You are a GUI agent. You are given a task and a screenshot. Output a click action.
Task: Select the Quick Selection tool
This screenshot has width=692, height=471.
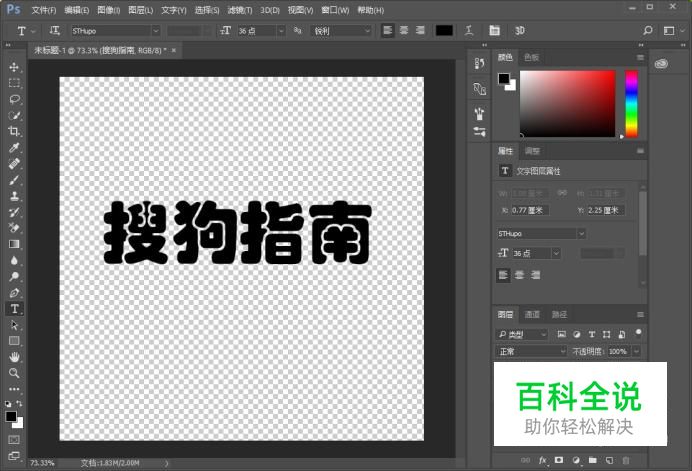(x=14, y=115)
